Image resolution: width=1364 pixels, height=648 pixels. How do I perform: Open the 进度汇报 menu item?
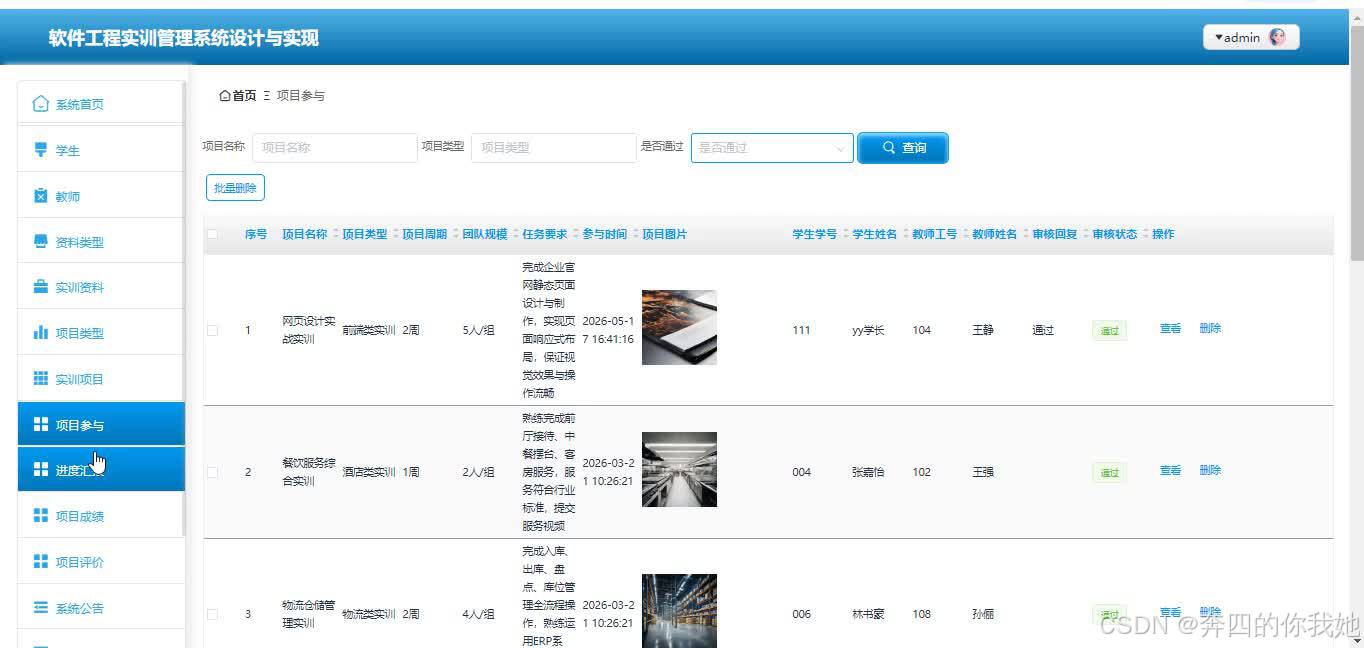click(101, 470)
